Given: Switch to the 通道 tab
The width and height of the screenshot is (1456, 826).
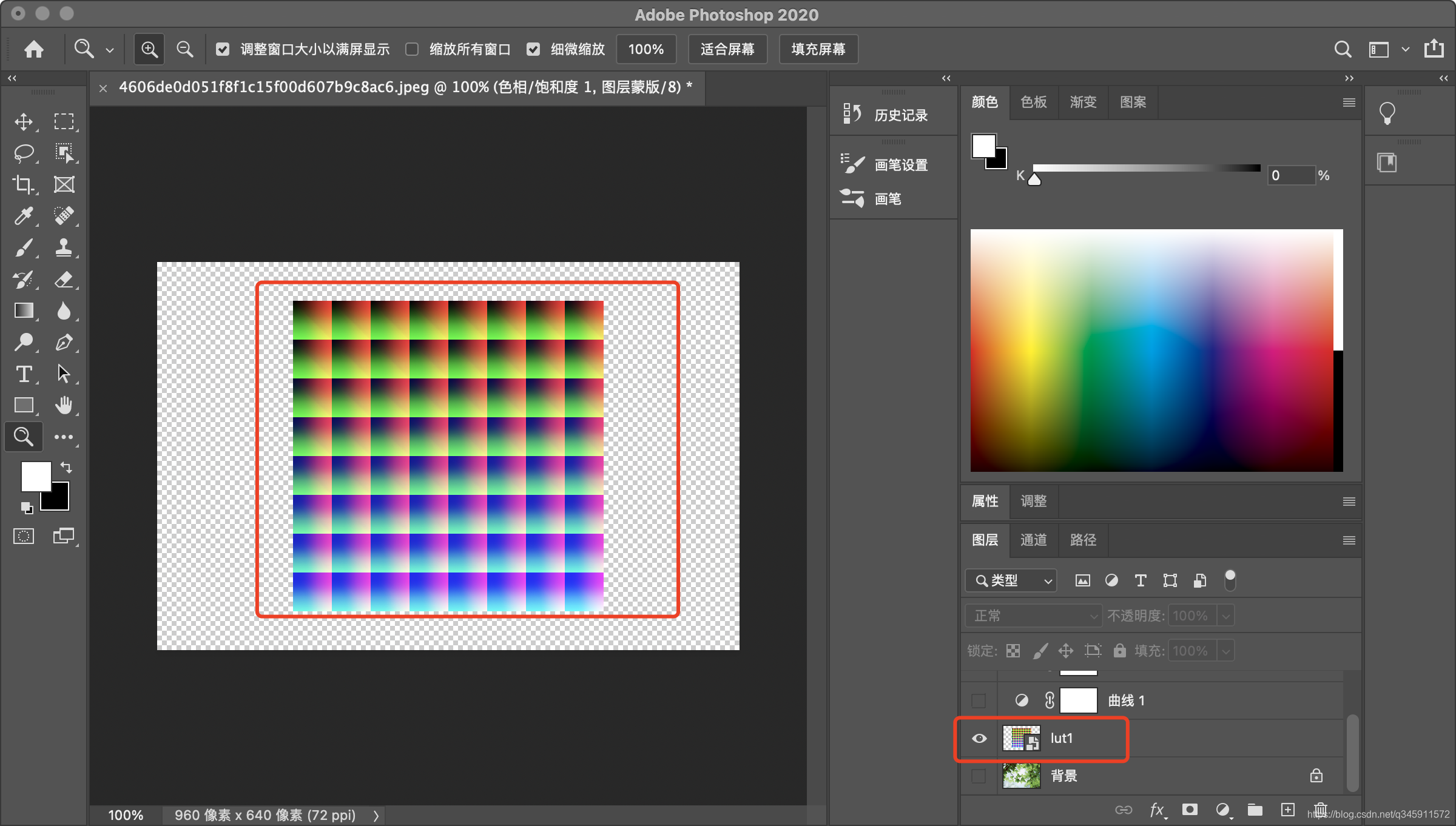Looking at the screenshot, I should (x=1034, y=540).
